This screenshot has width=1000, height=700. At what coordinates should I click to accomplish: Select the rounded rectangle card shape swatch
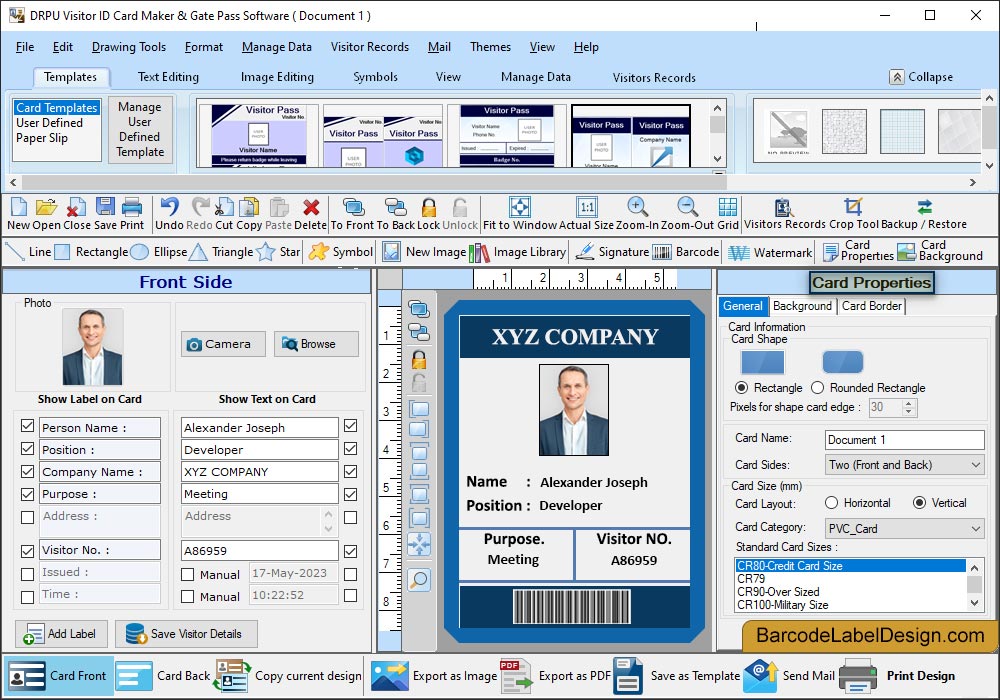click(842, 361)
